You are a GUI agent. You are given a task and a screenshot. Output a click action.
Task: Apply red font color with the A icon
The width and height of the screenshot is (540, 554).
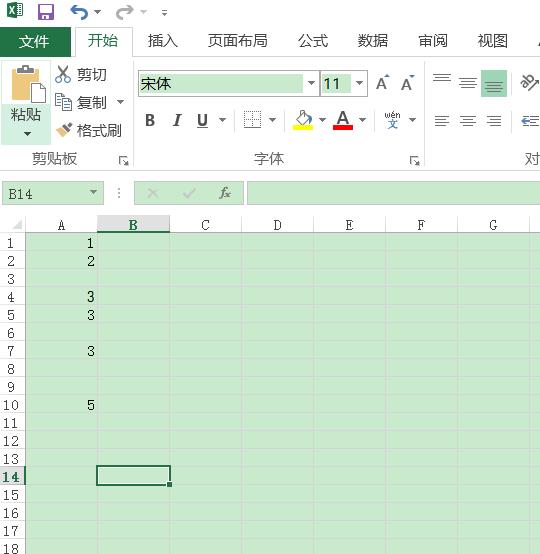click(x=343, y=120)
